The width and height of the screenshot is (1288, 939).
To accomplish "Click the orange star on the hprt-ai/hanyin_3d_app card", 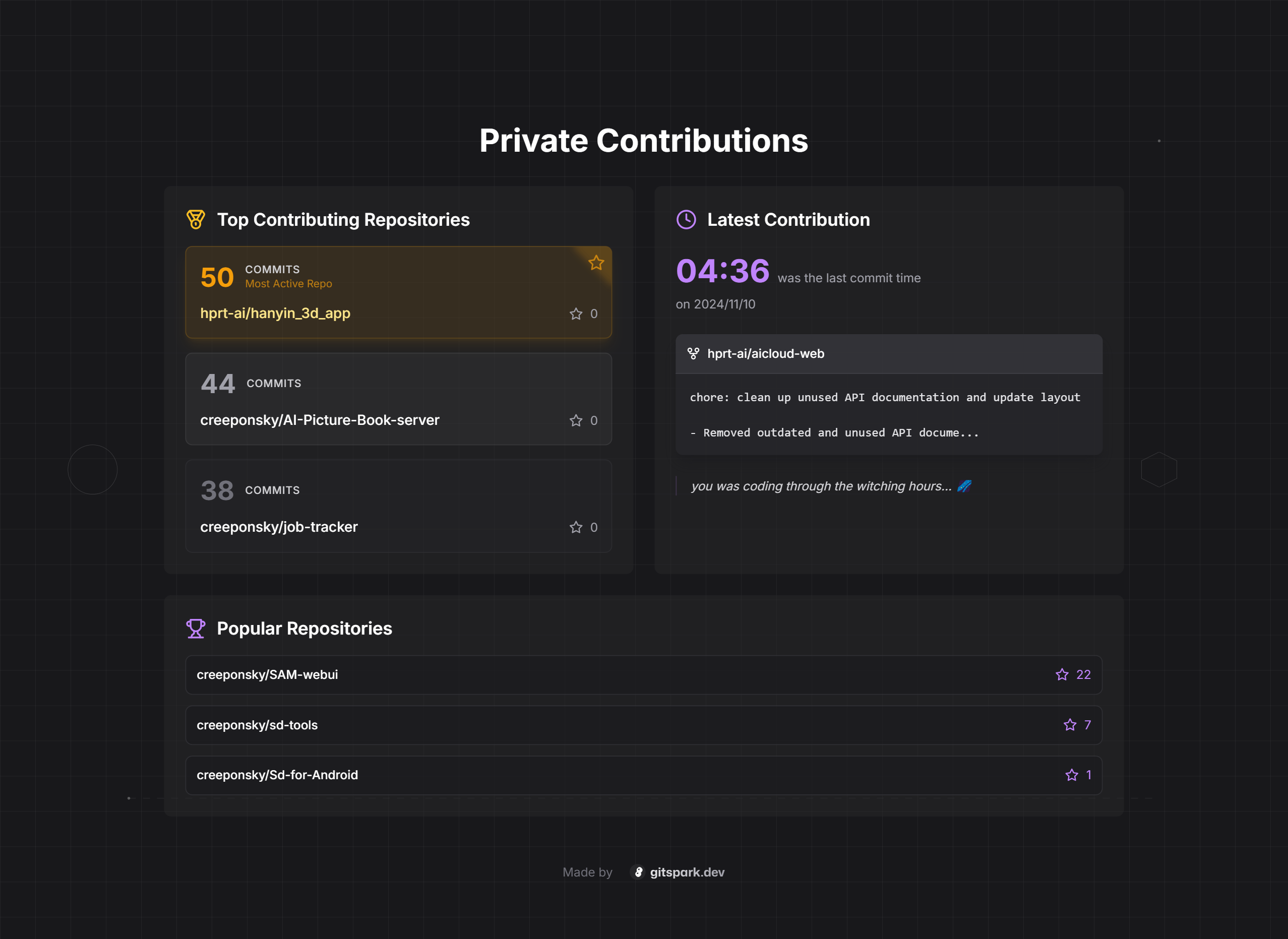I will pyautogui.click(x=596, y=263).
